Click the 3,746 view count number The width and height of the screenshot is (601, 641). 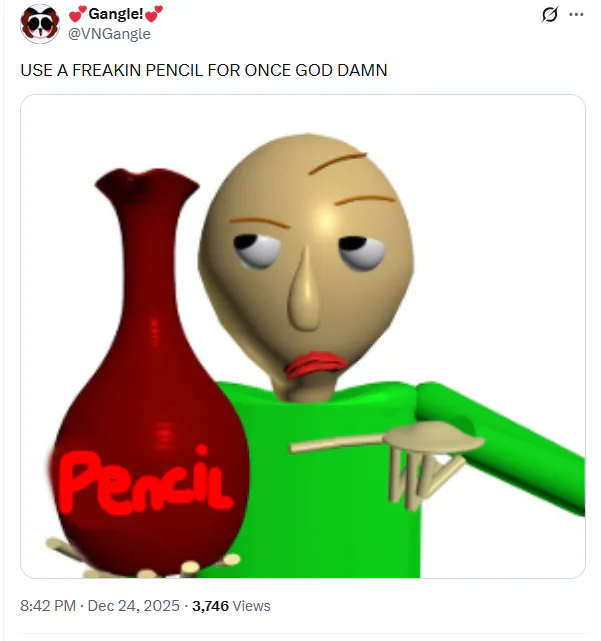[210, 606]
